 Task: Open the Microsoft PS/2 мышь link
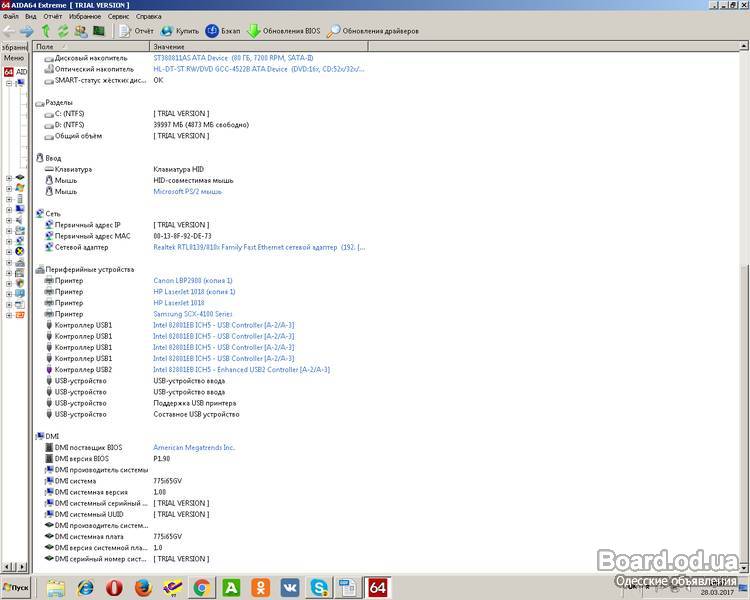coord(188,191)
